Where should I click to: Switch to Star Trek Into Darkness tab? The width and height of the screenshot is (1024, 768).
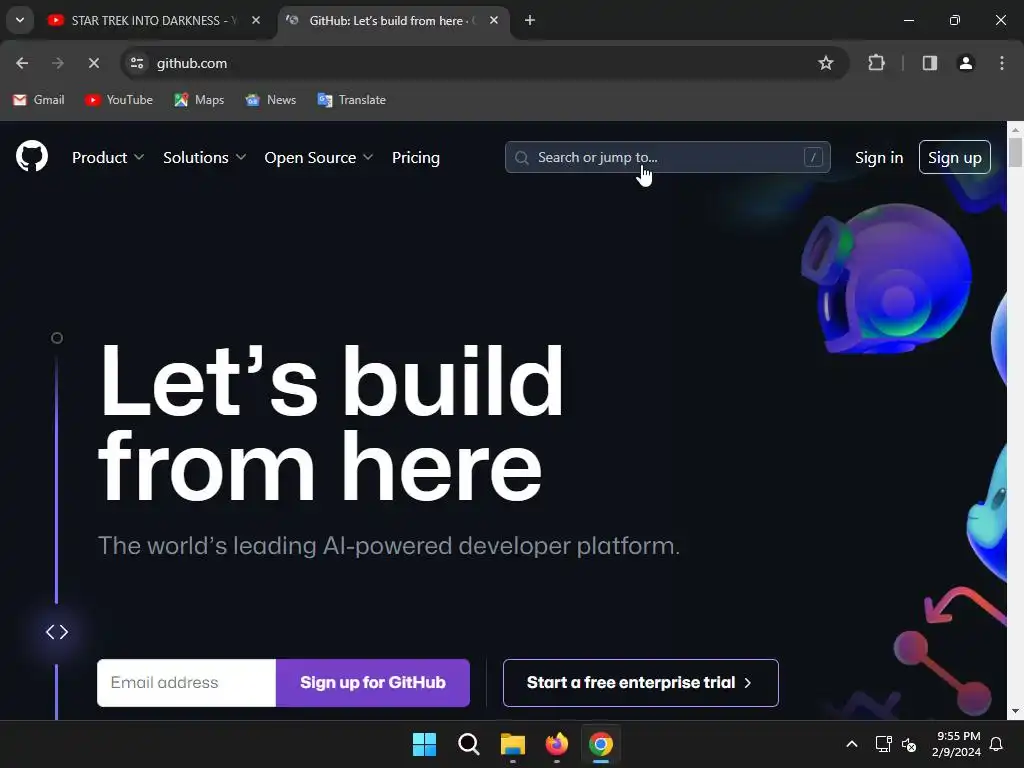coord(155,21)
